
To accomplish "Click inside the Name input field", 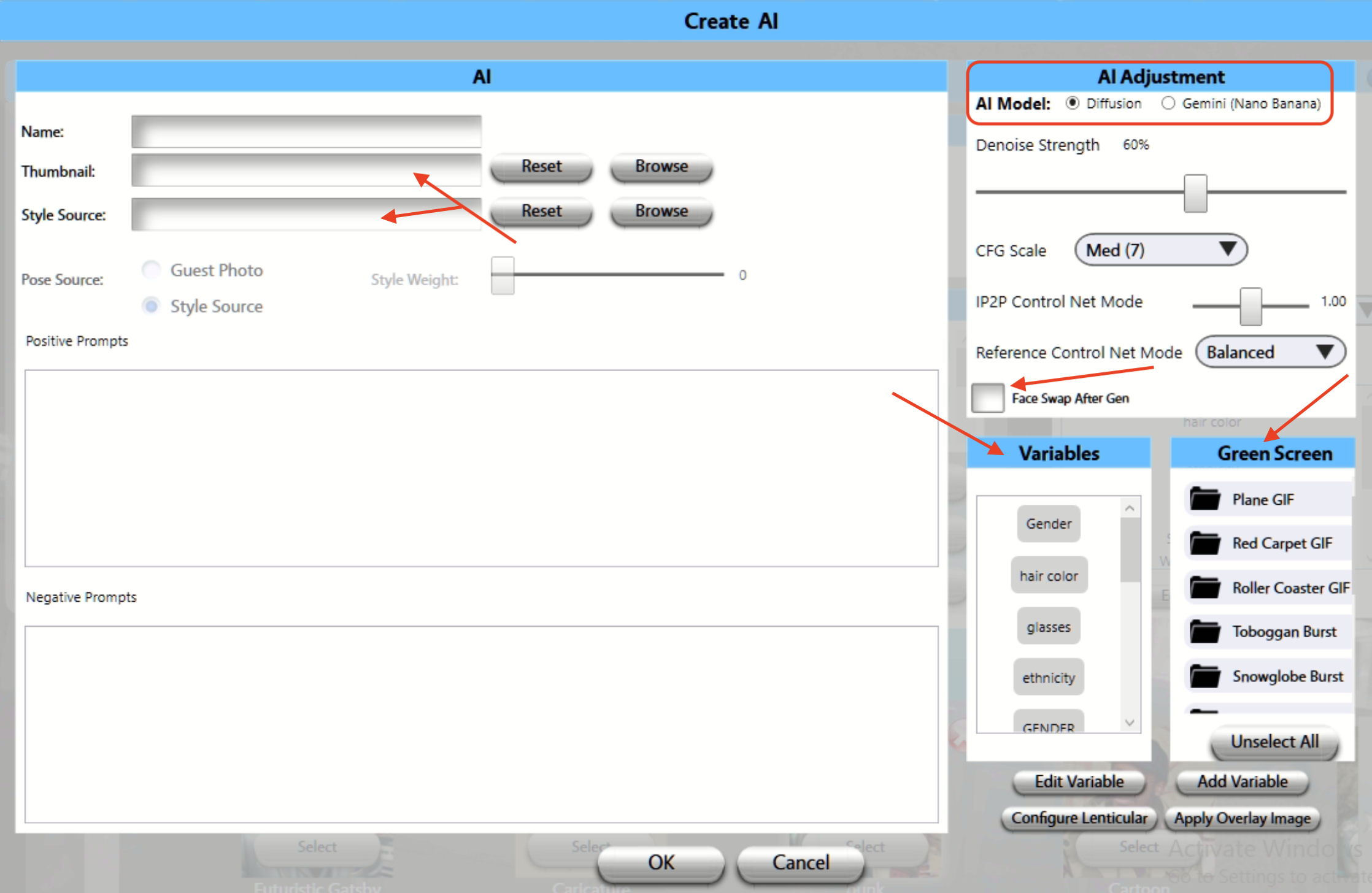I will (306, 132).
